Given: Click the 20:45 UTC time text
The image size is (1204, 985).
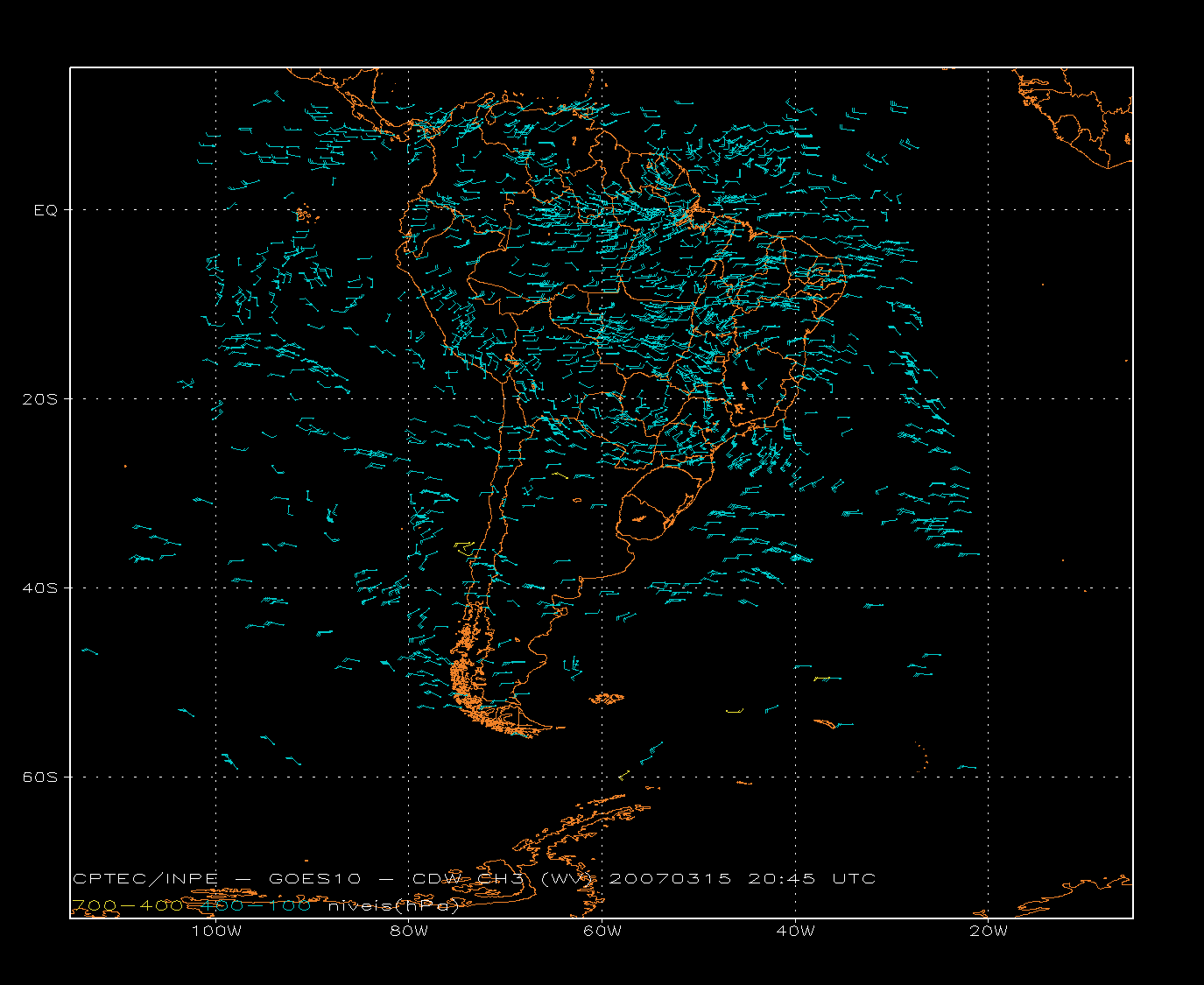Looking at the screenshot, I should coord(812,879).
